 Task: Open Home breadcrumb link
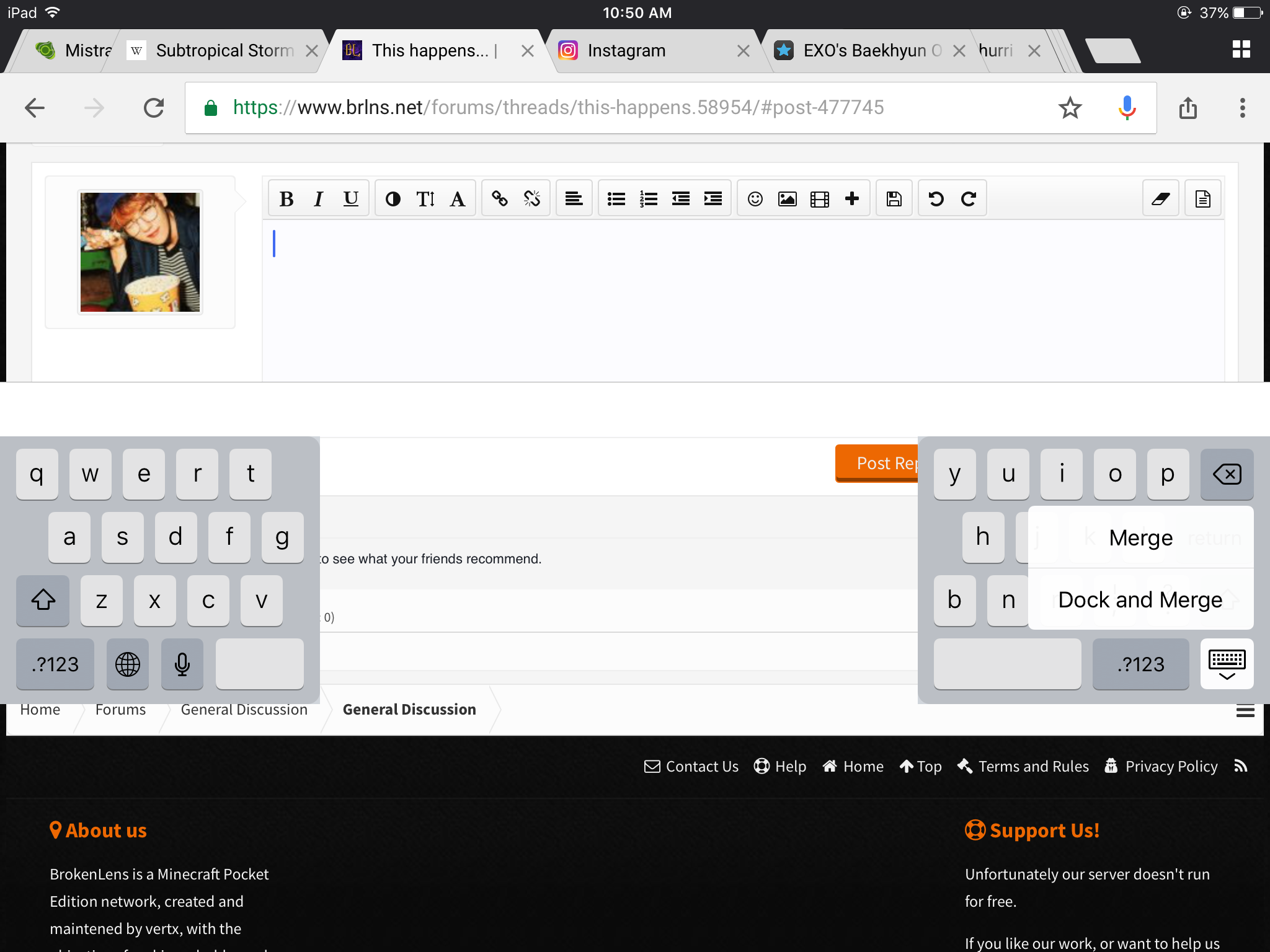point(40,710)
